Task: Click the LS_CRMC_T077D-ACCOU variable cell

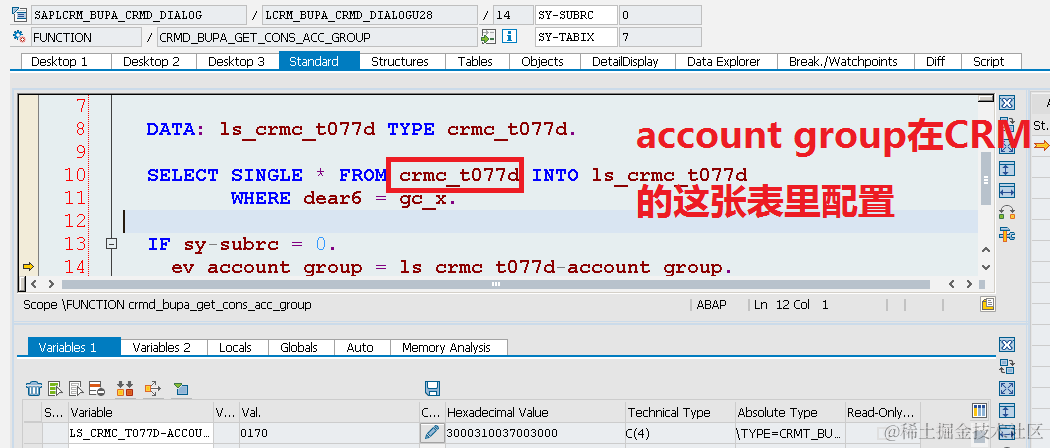Action: [x=140, y=433]
